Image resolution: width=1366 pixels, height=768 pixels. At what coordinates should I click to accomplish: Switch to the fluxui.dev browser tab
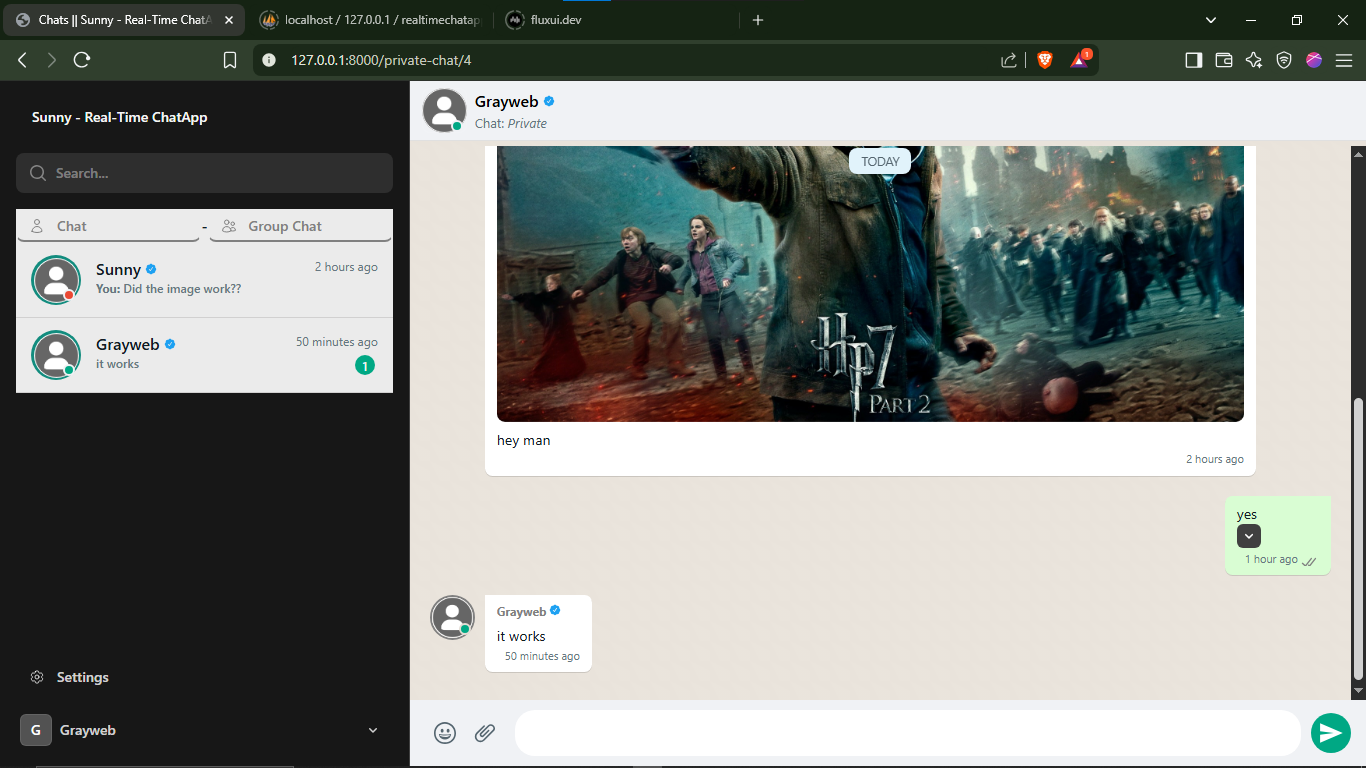coord(615,20)
